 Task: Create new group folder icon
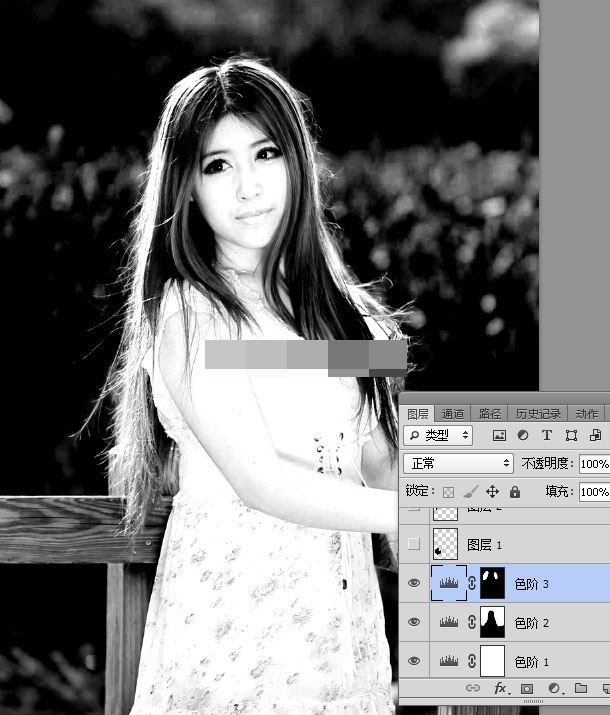tap(580, 689)
